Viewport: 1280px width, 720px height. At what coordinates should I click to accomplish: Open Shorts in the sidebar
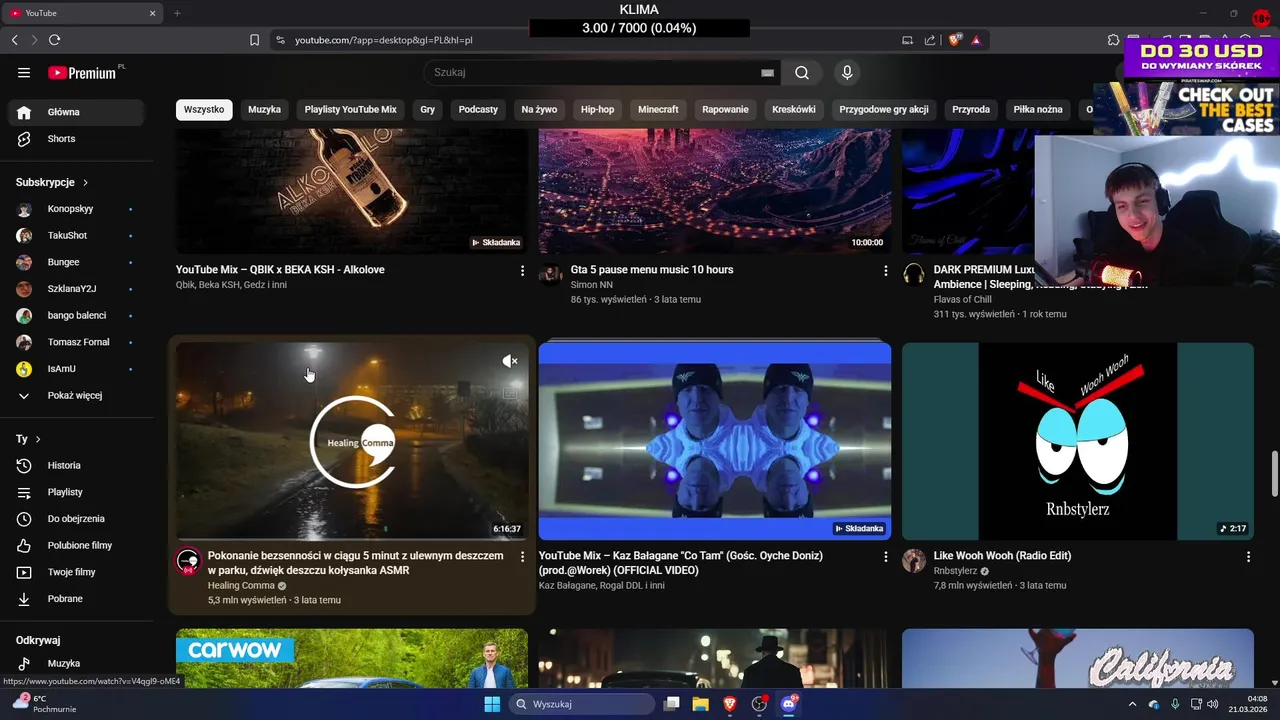77,139
